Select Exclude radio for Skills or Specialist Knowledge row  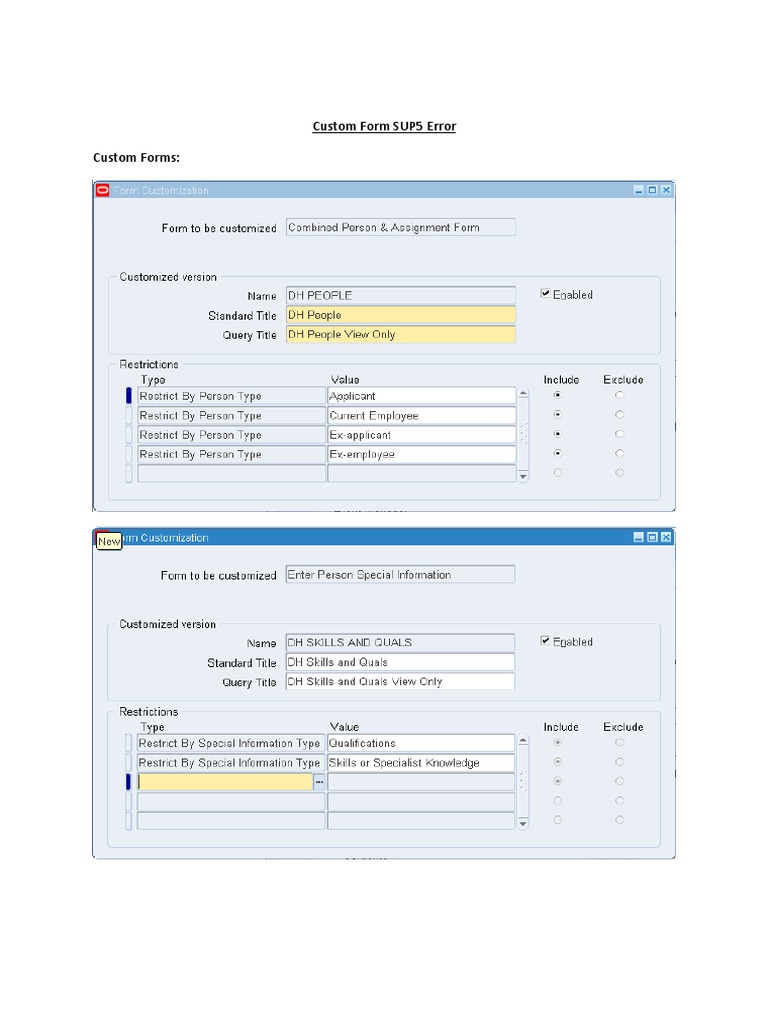click(x=619, y=762)
